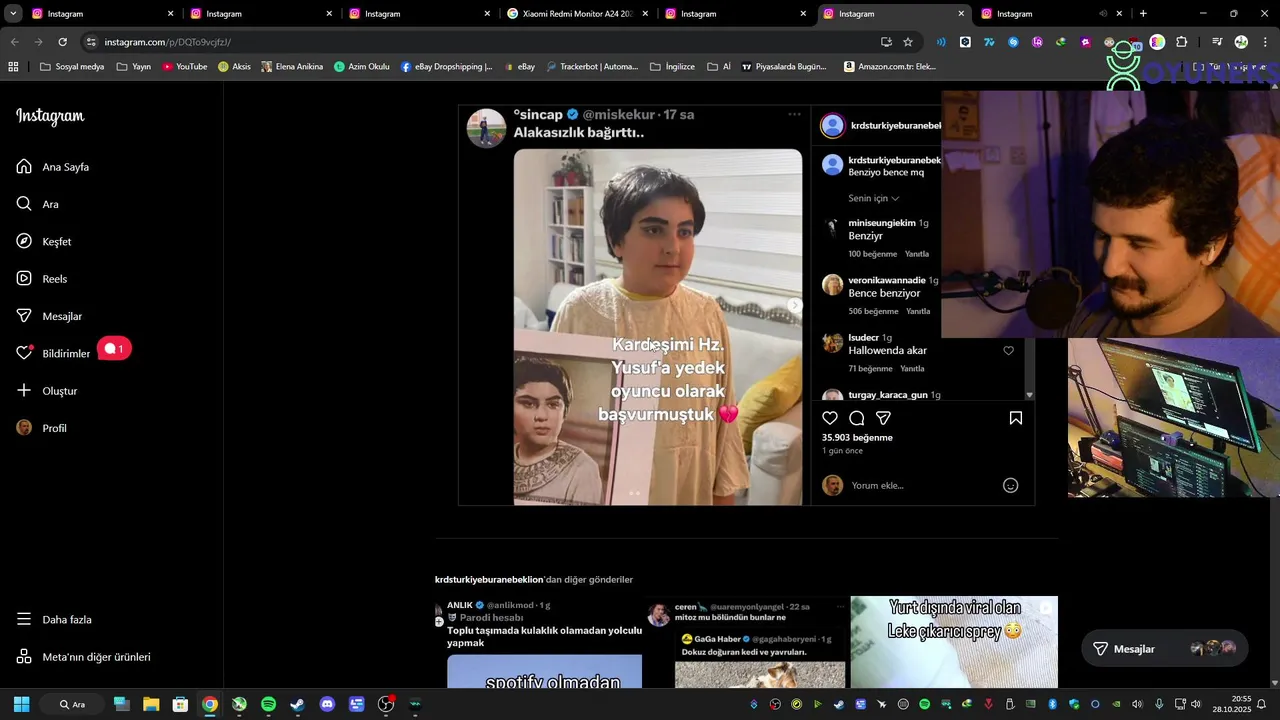This screenshot has height=720, width=1280.
Task: Reply to veronikawannadie's comment
Action: click(918, 311)
